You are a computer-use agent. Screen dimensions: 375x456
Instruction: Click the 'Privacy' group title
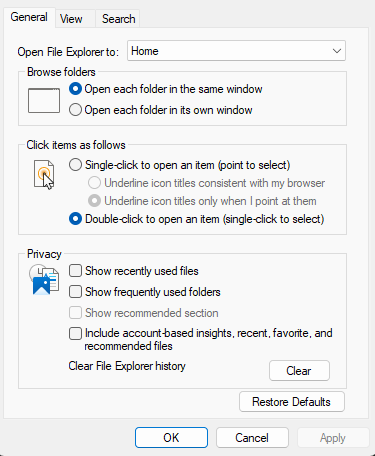click(44, 254)
